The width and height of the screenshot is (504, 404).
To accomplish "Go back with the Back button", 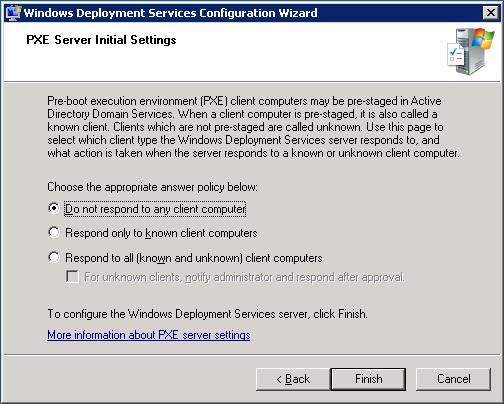I will [x=293, y=379].
